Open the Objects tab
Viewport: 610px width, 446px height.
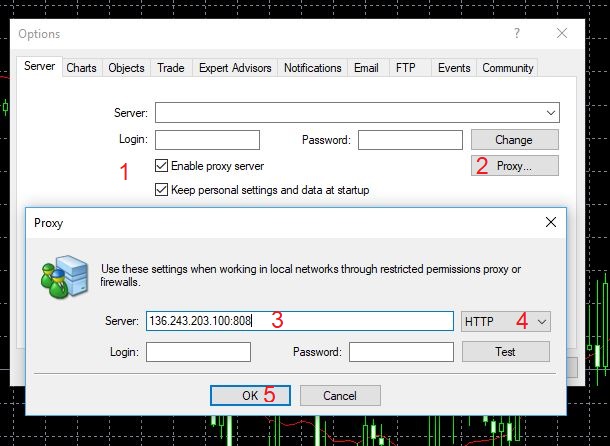[x=126, y=68]
